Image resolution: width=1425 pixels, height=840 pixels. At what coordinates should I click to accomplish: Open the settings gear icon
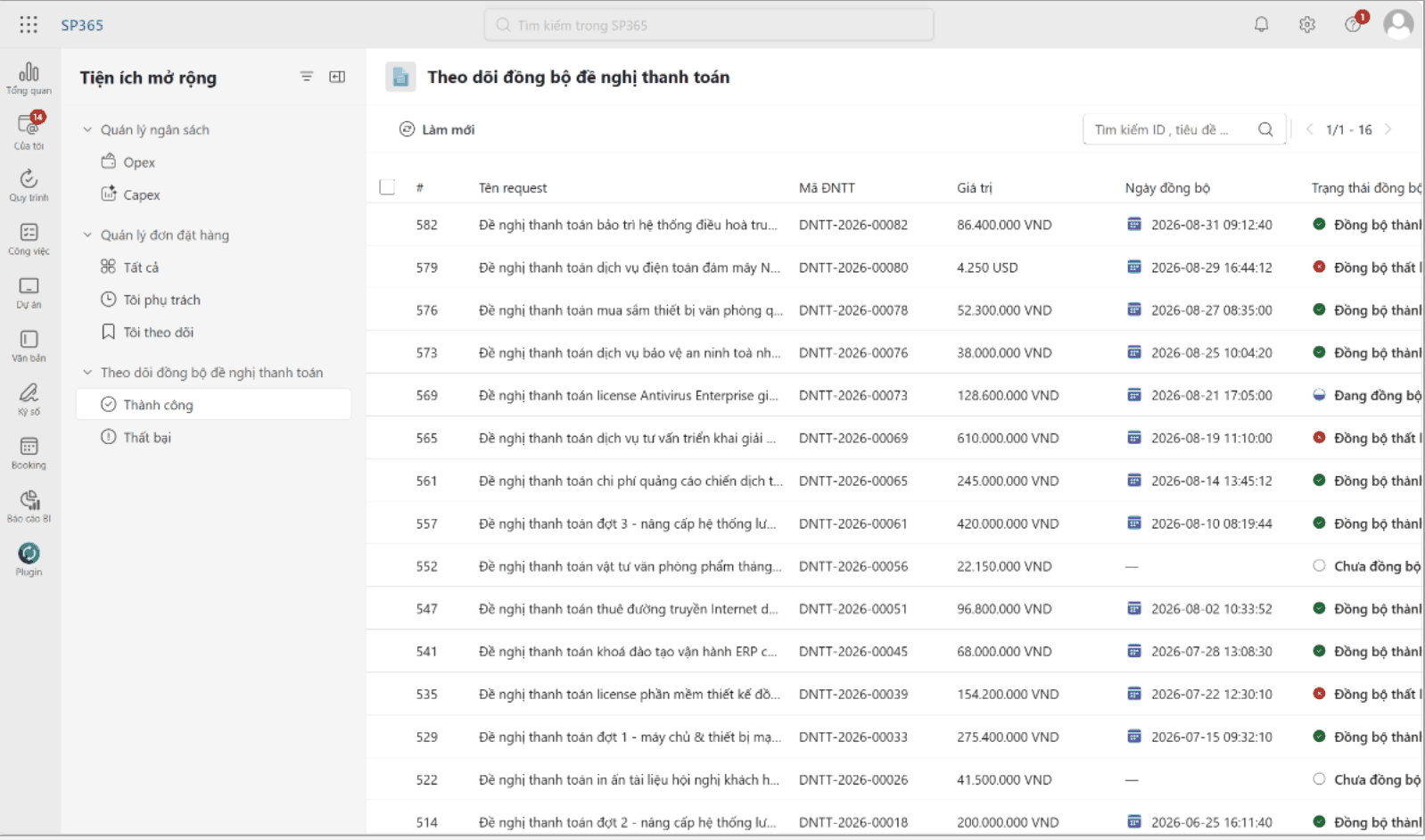1307,25
